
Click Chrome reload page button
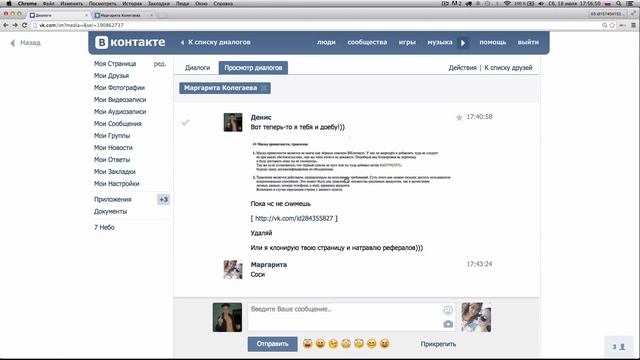click(24, 25)
